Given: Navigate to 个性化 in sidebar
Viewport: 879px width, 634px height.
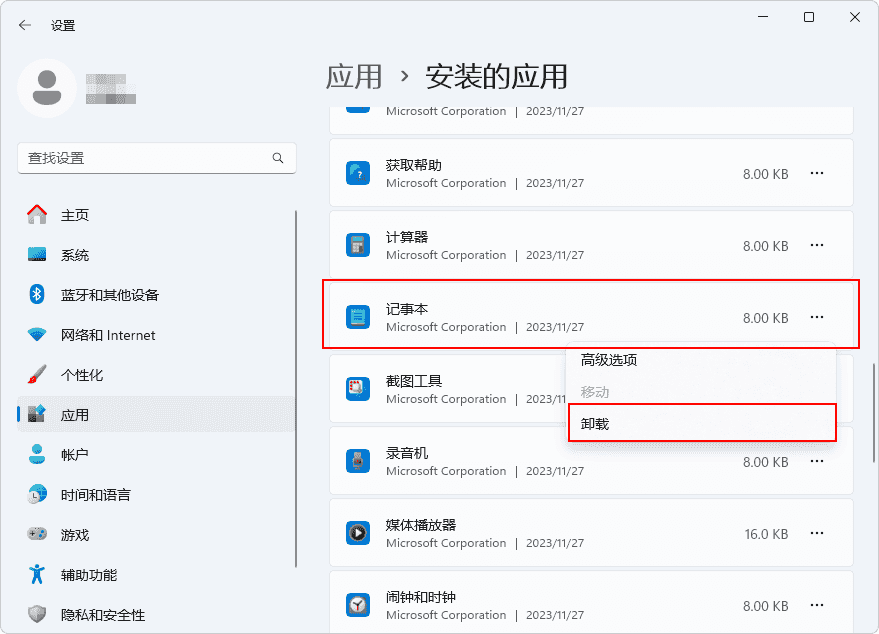Looking at the screenshot, I should tap(82, 375).
